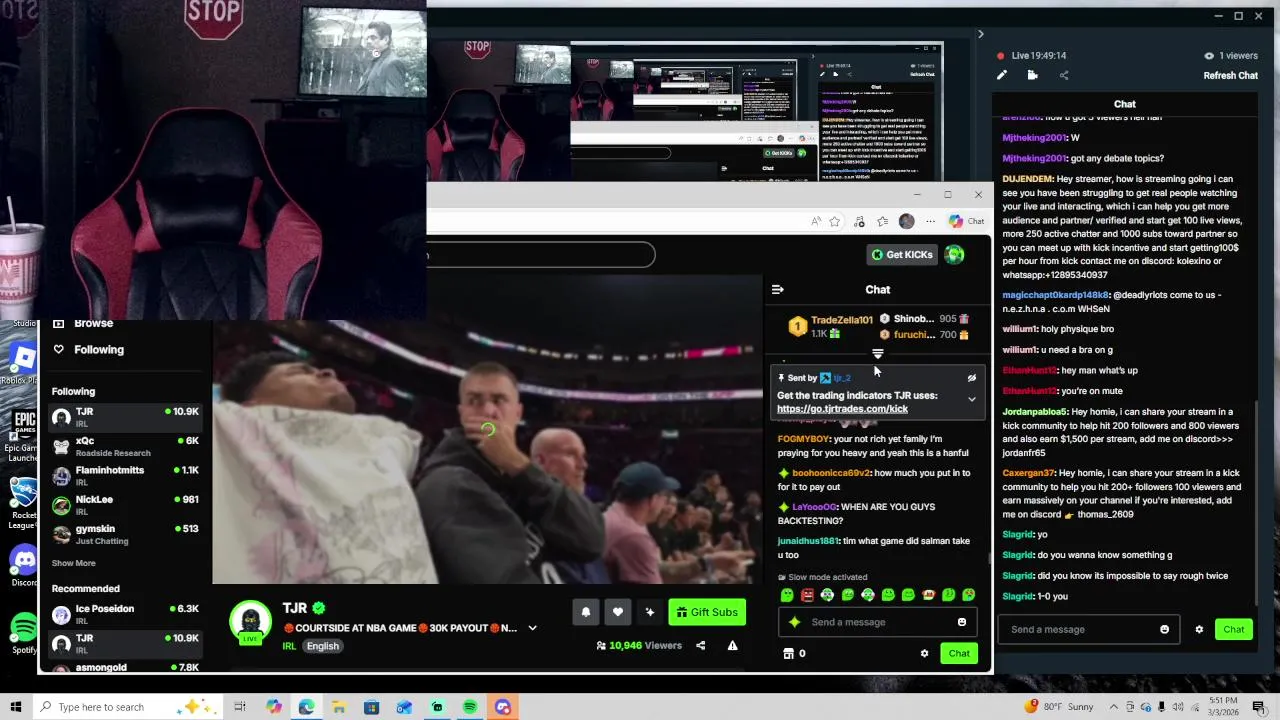Viewport: 1280px width, 720px height.
Task: Expand the pinned message chevron
Action: (971, 399)
